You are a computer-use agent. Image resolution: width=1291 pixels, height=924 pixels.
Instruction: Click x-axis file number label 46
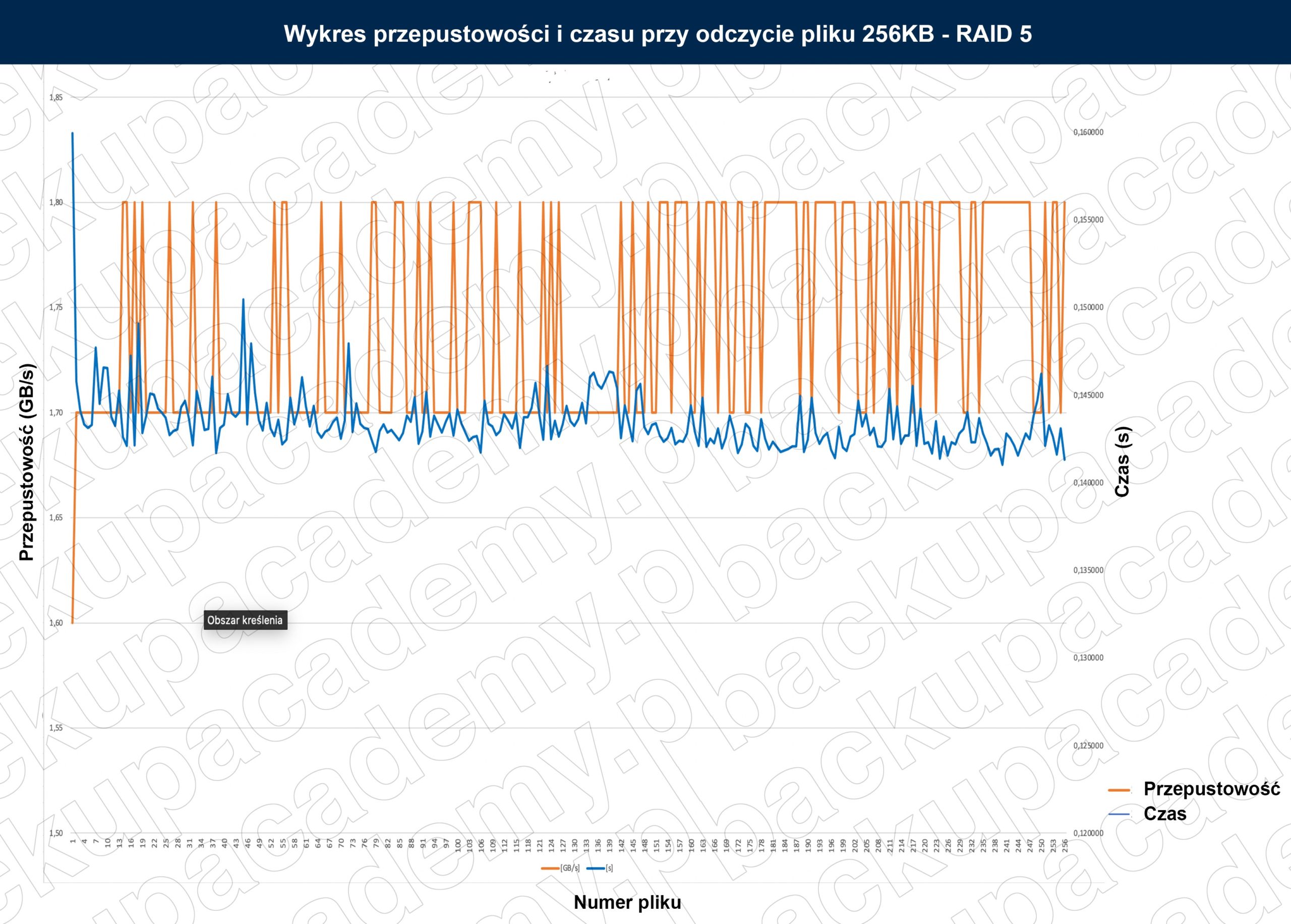[248, 844]
